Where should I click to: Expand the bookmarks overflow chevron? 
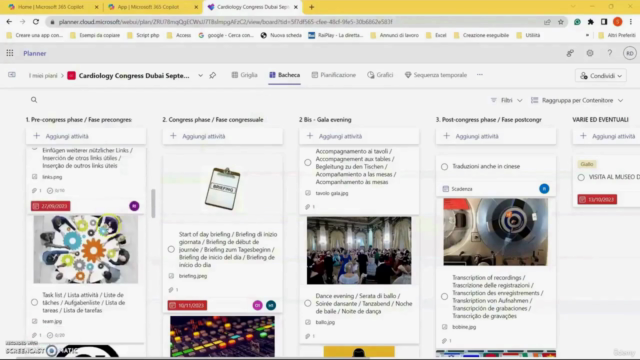point(587,35)
